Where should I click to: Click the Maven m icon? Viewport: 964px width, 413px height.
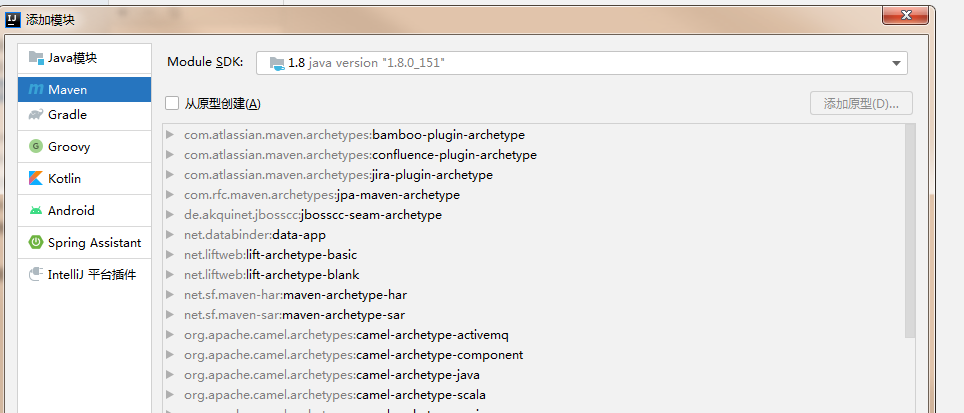click(x=36, y=90)
